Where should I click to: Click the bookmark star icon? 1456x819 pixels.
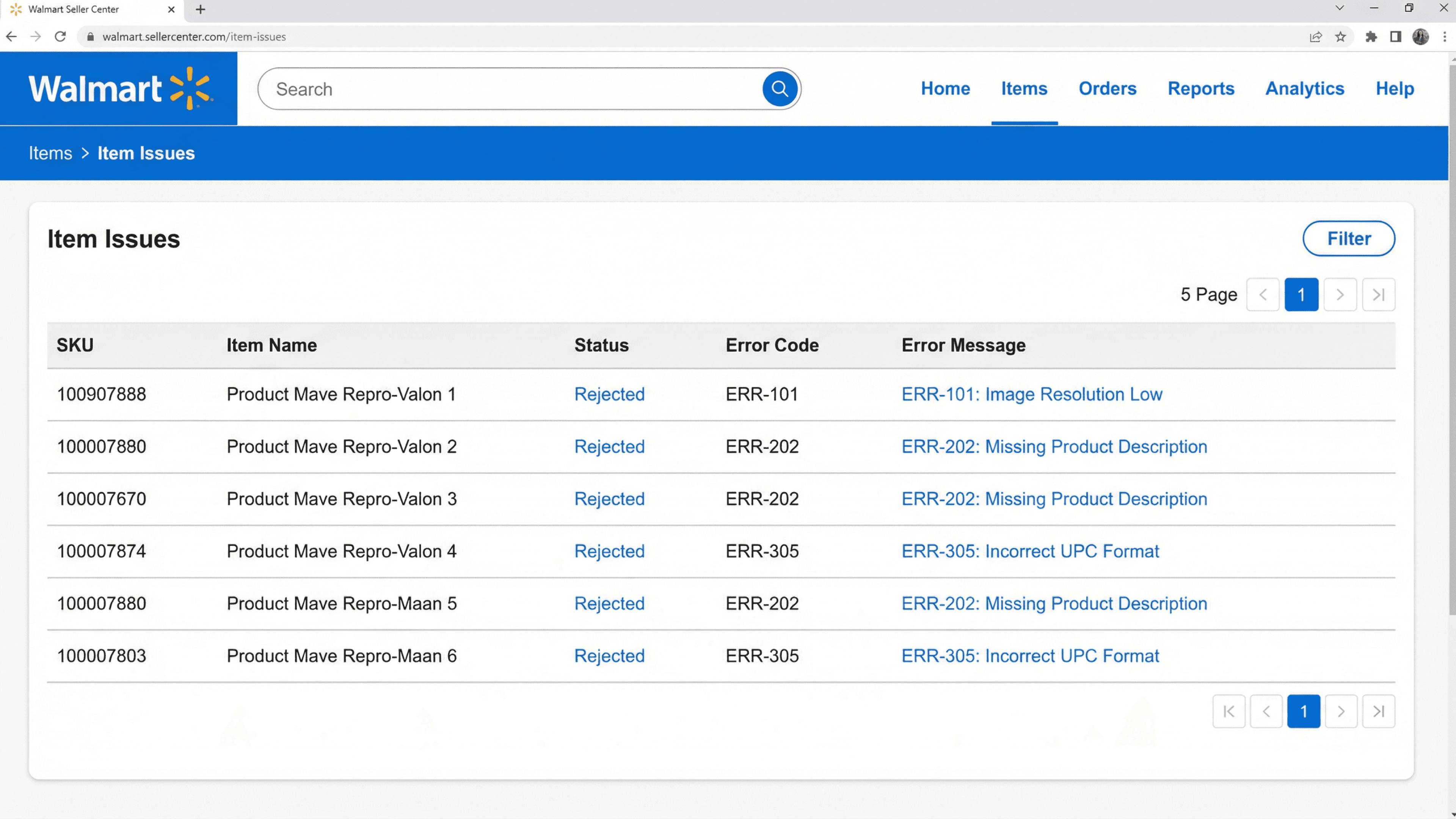1340,37
